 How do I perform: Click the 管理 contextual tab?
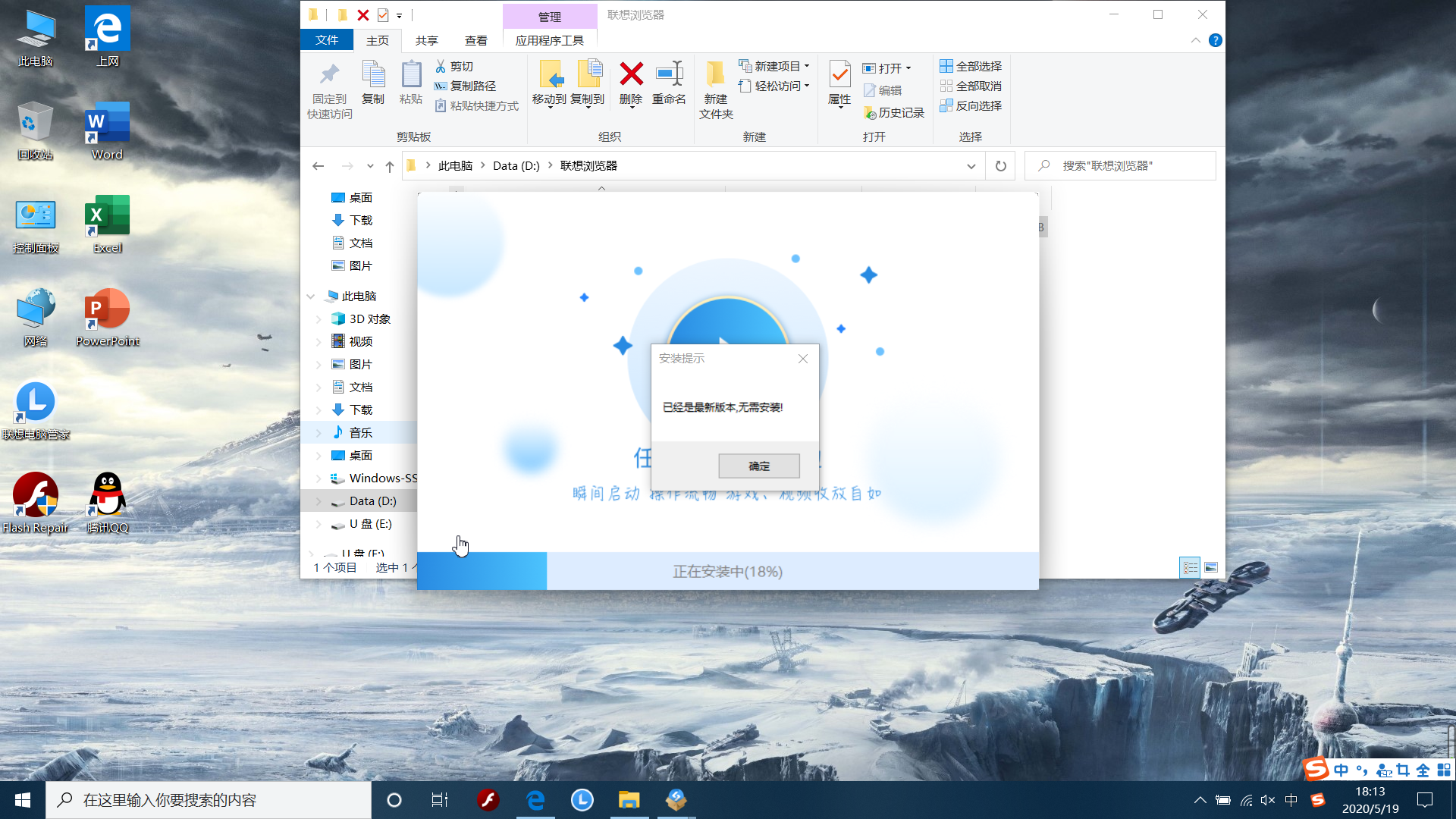click(550, 17)
